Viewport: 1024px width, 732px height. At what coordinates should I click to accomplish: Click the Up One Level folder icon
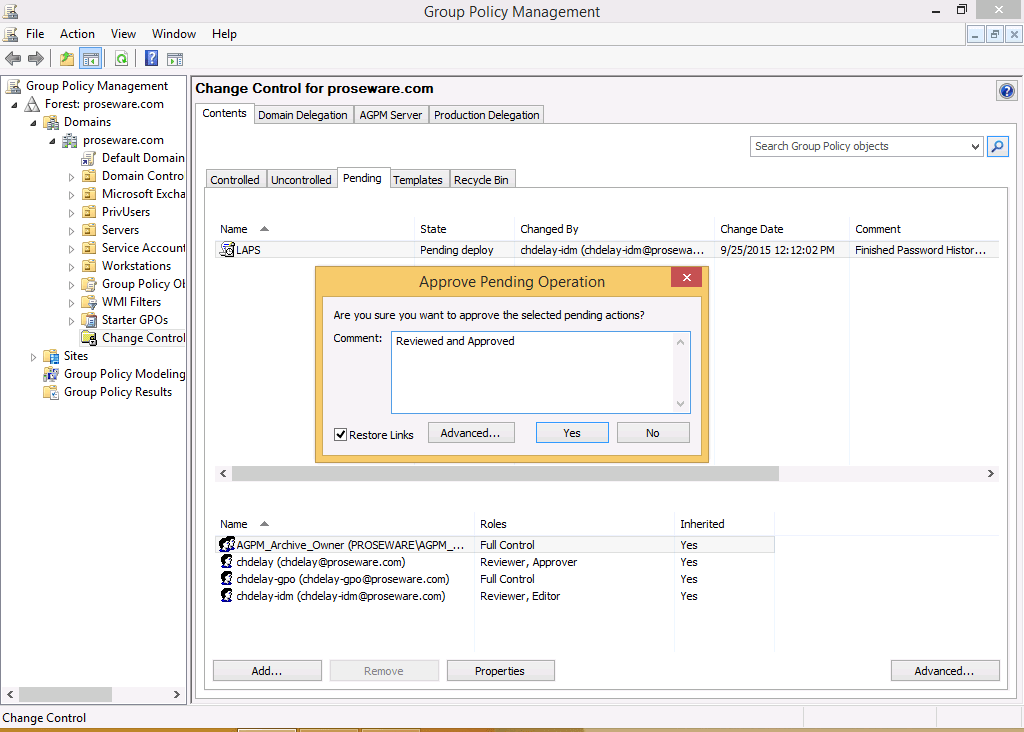click(x=66, y=59)
